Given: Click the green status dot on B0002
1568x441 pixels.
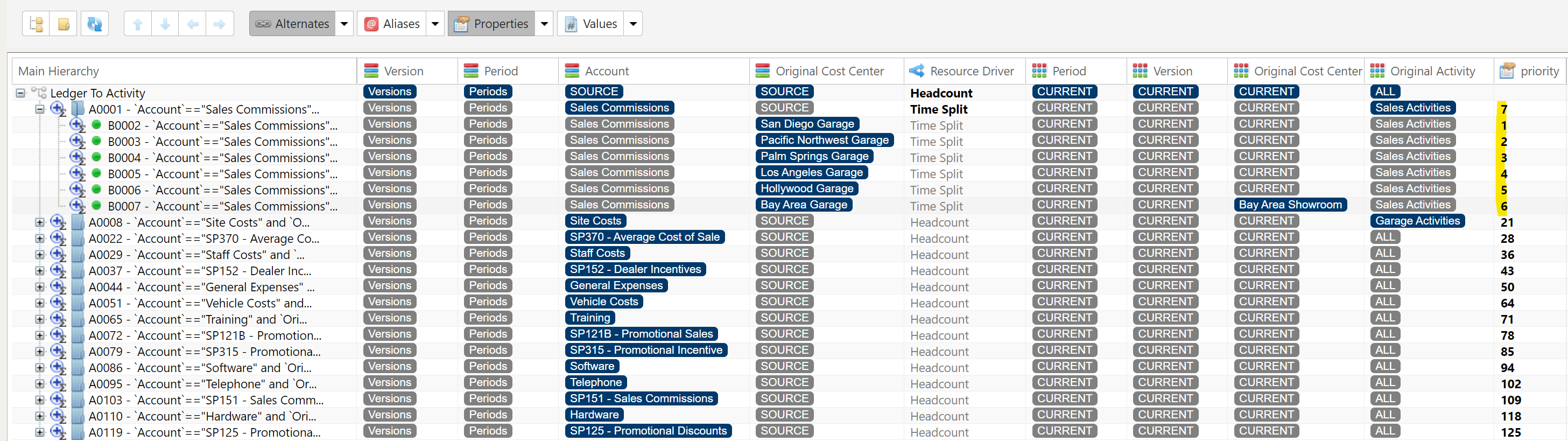Looking at the screenshot, I should pyautogui.click(x=96, y=125).
